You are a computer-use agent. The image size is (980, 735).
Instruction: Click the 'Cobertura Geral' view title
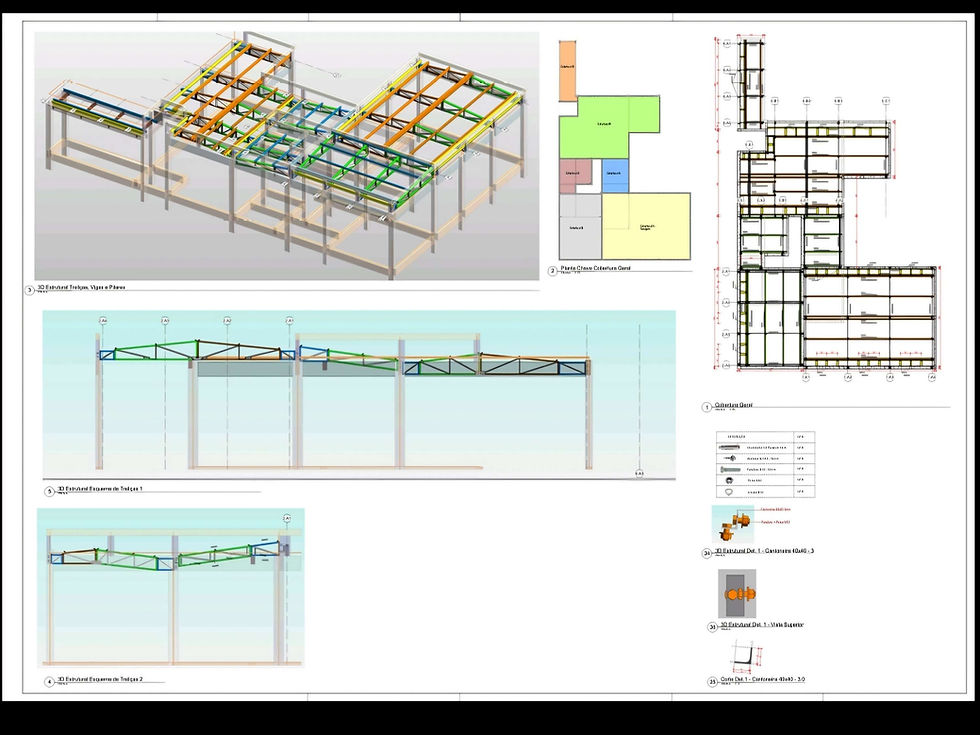[733, 405]
